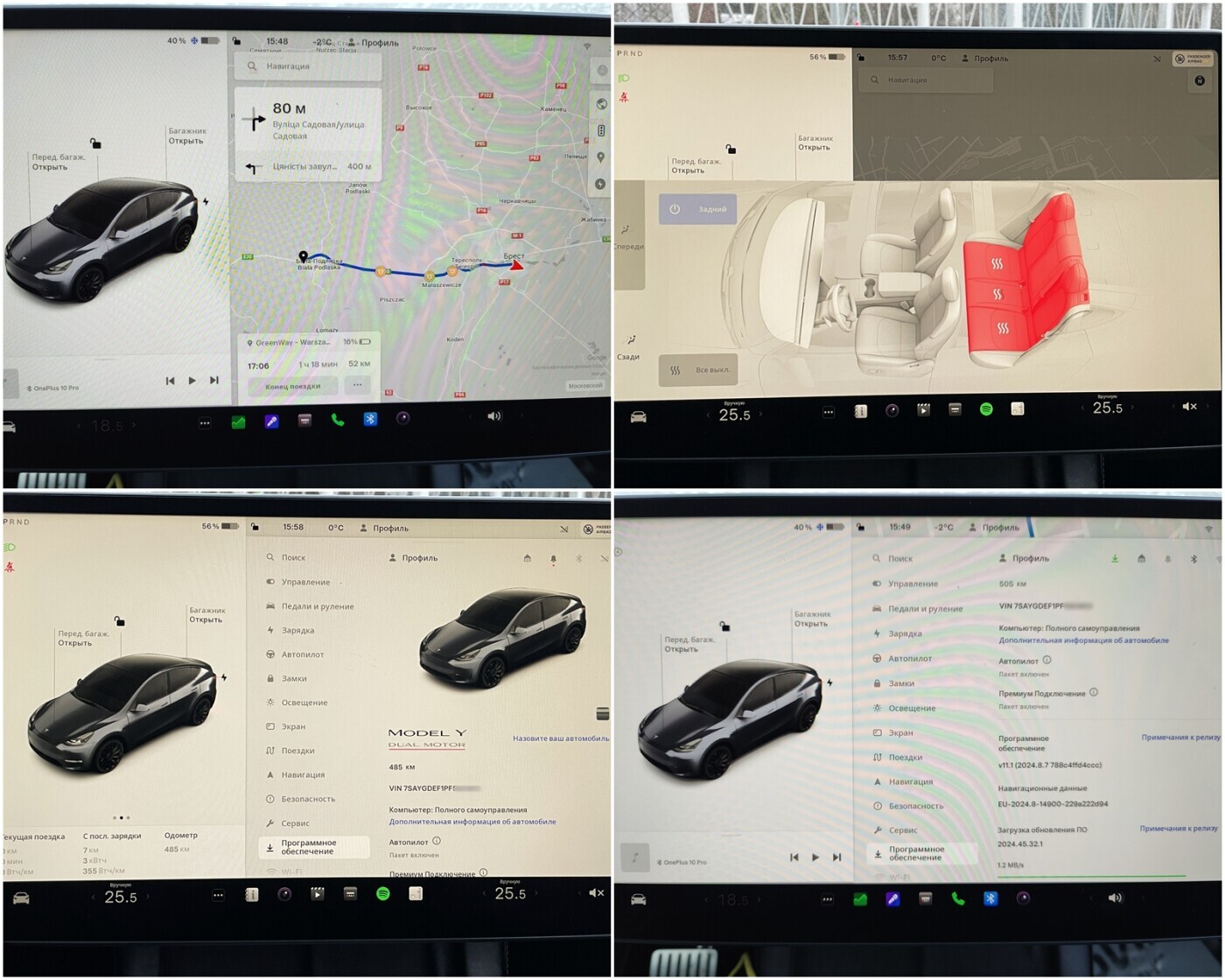Image resolution: width=1225 pixels, height=980 pixels.
Task: Open manual book icon in top-right screen dock
Action: (x=861, y=410)
